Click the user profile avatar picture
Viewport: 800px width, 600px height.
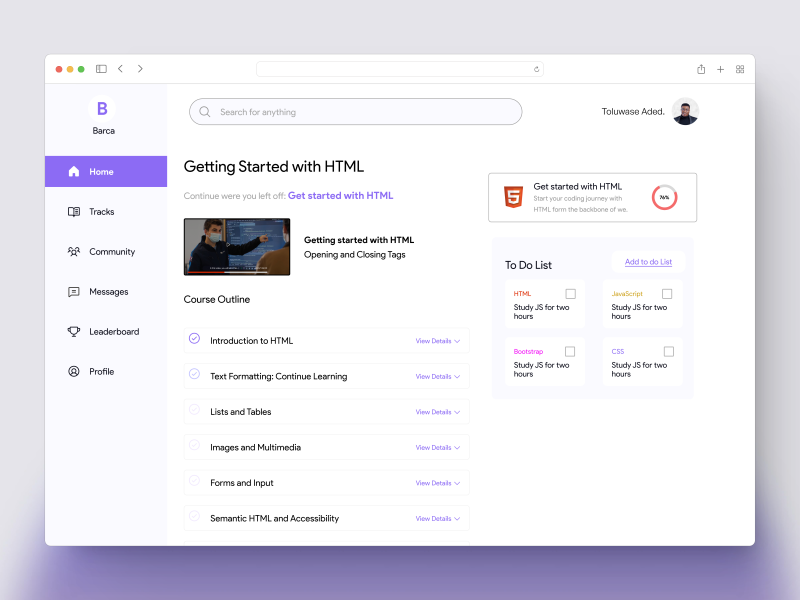(x=685, y=112)
